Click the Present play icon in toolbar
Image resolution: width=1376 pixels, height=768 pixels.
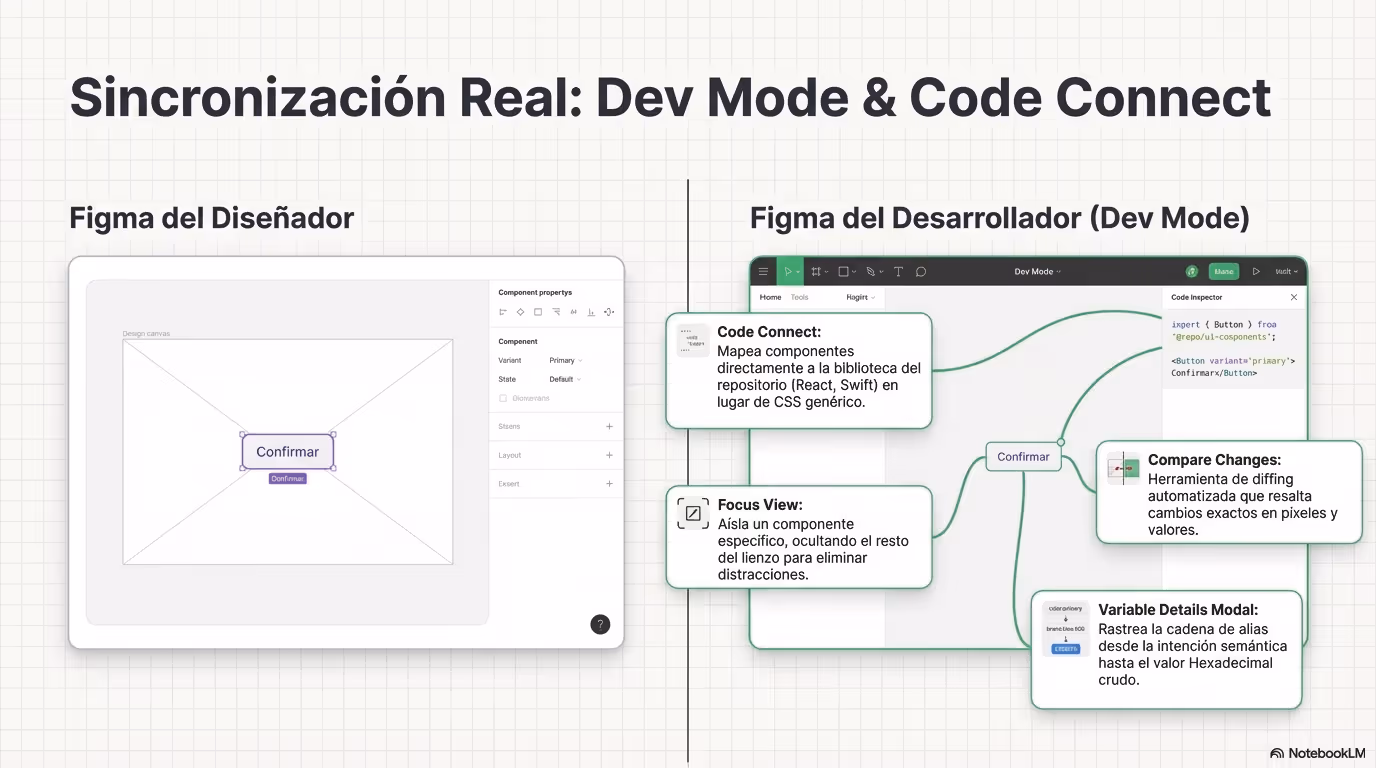(1256, 271)
